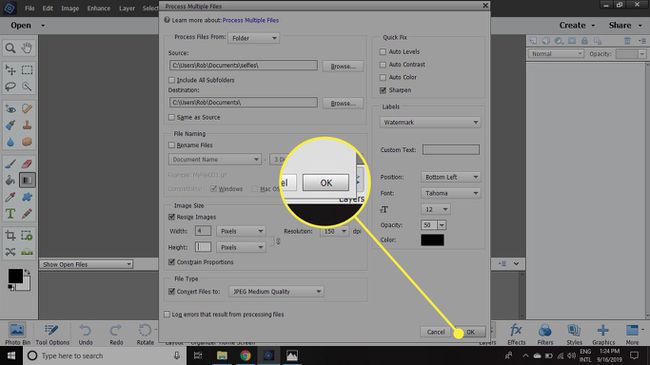Select the Sponge tool
Screen dimensions: 650x365
(x=27, y=142)
